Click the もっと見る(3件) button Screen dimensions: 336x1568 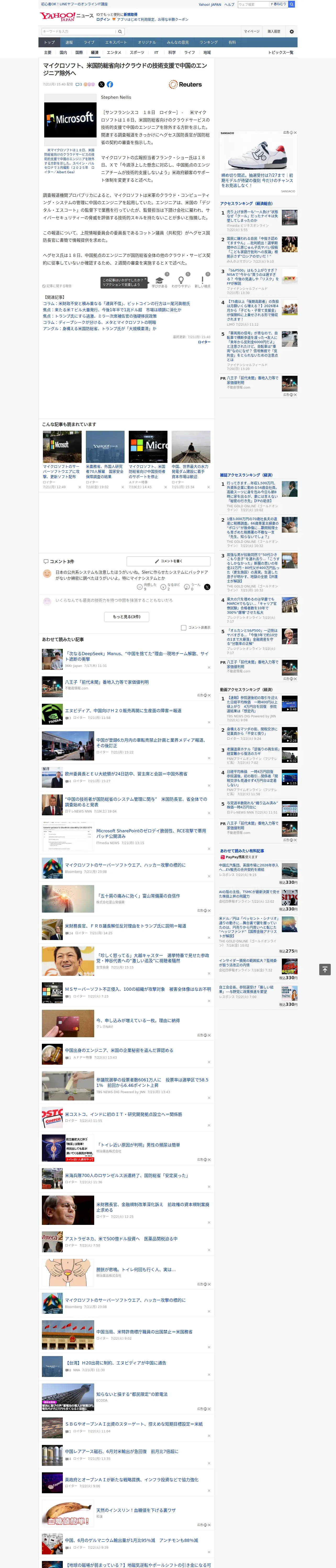(127, 616)
